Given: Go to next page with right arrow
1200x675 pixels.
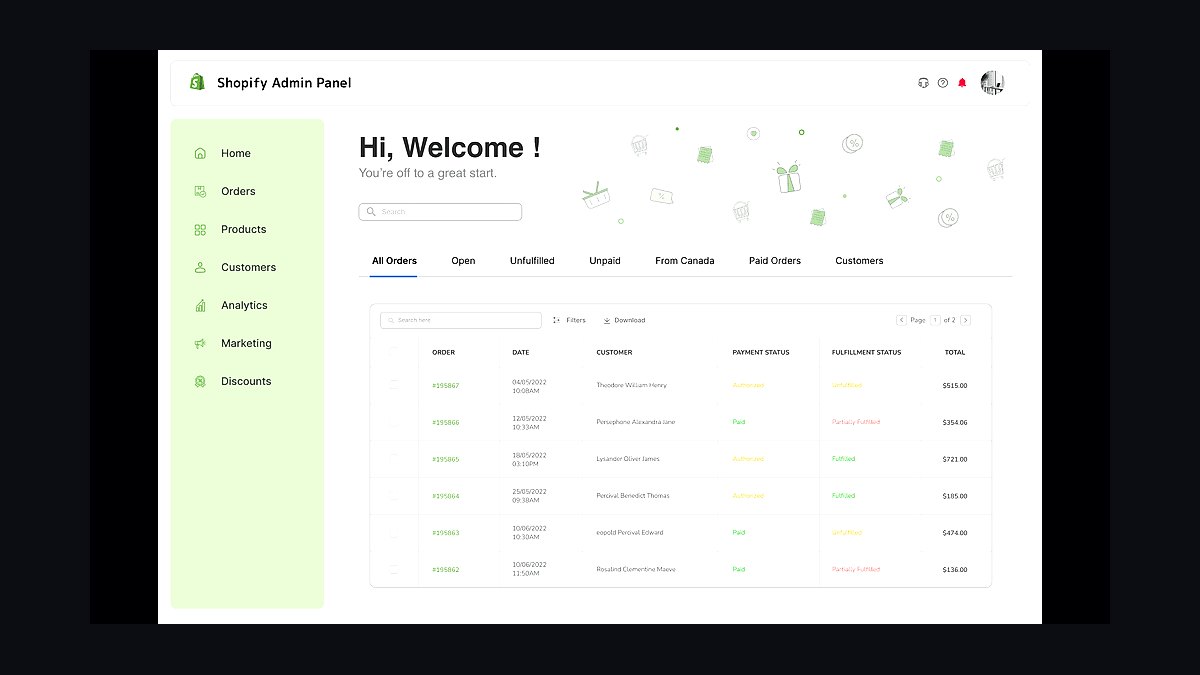Looking at the screenshot, I should [x=965, y=320].
